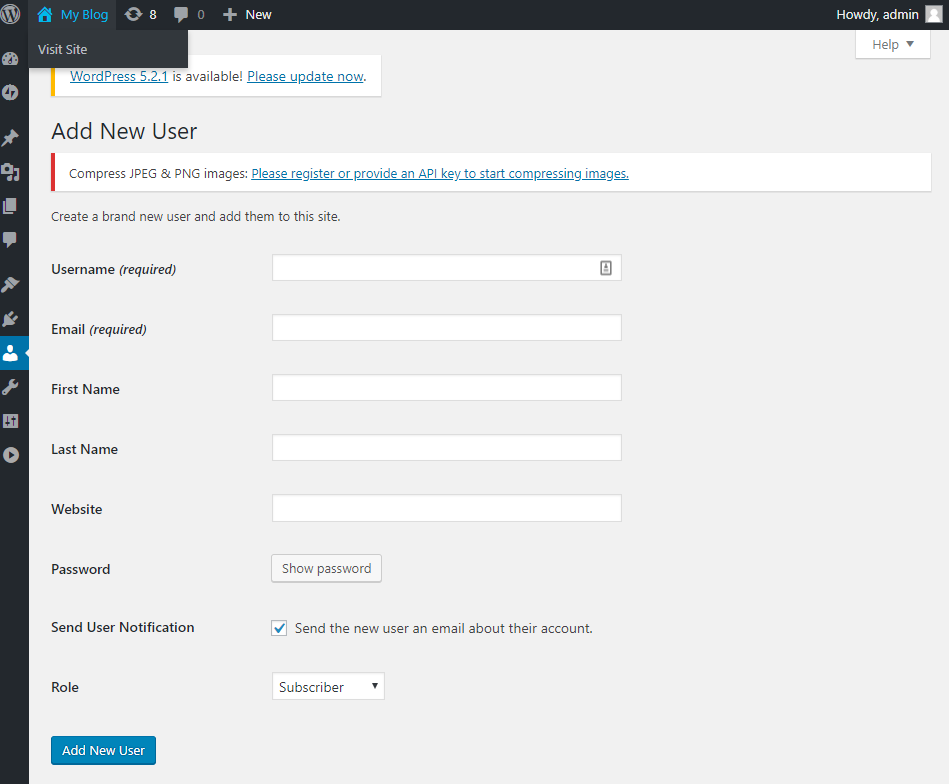
Task: Follow the 'Please update now' link
Action: tap(305, 76)
